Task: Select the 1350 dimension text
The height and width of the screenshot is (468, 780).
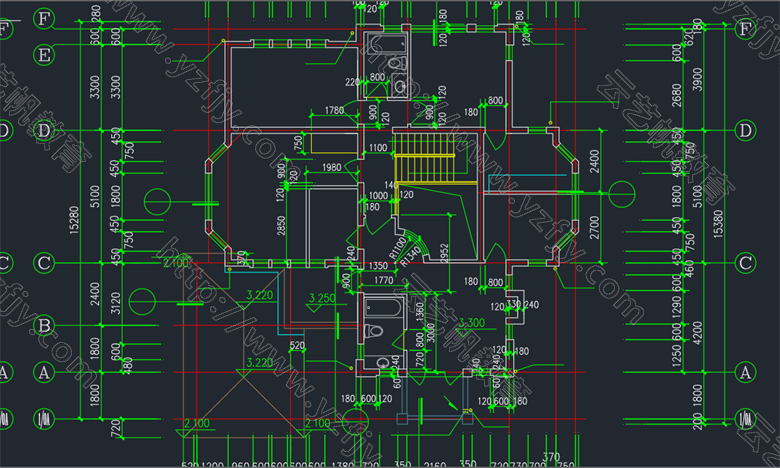Action: pos(378,266)
